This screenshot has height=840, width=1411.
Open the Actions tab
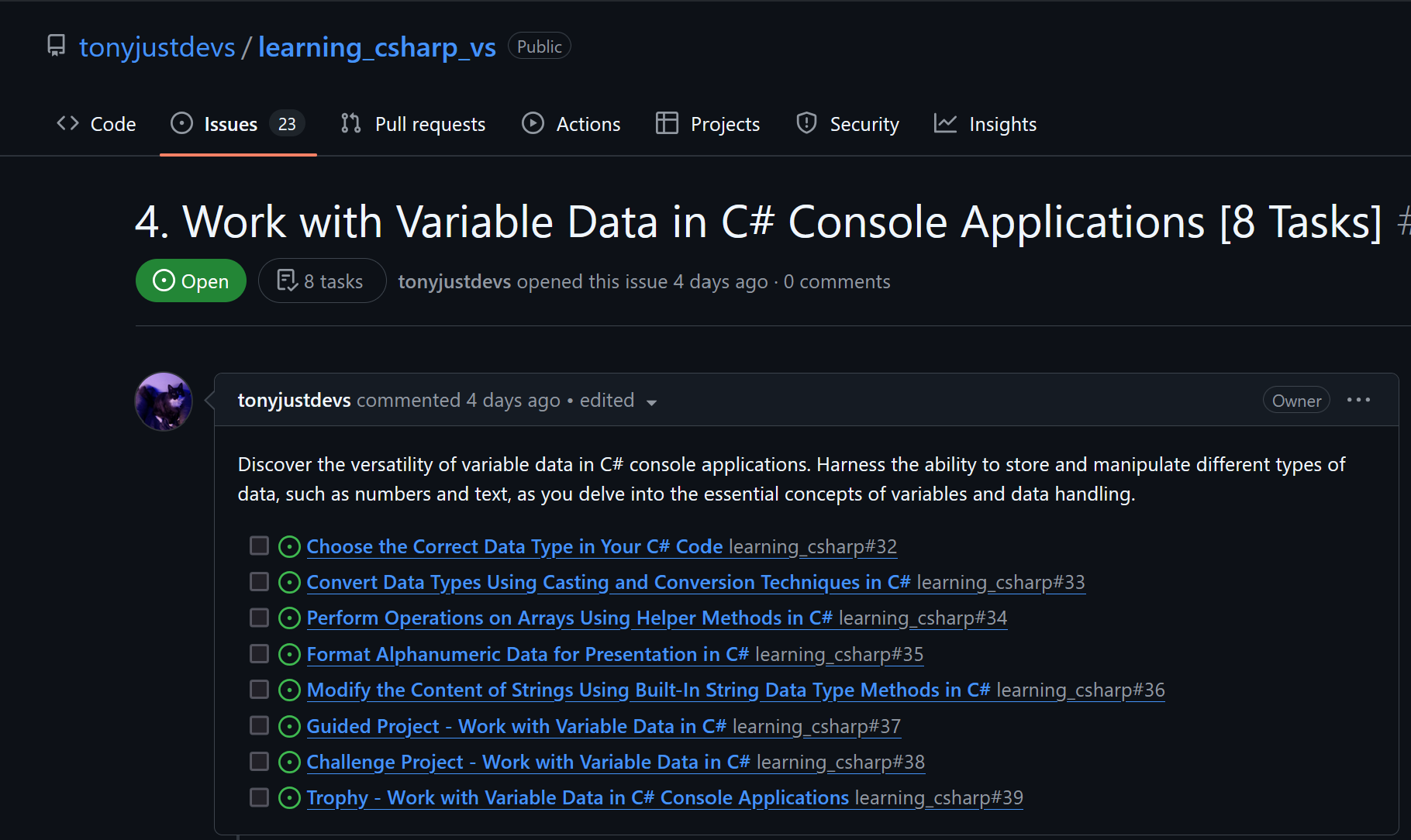pos(571,124)
